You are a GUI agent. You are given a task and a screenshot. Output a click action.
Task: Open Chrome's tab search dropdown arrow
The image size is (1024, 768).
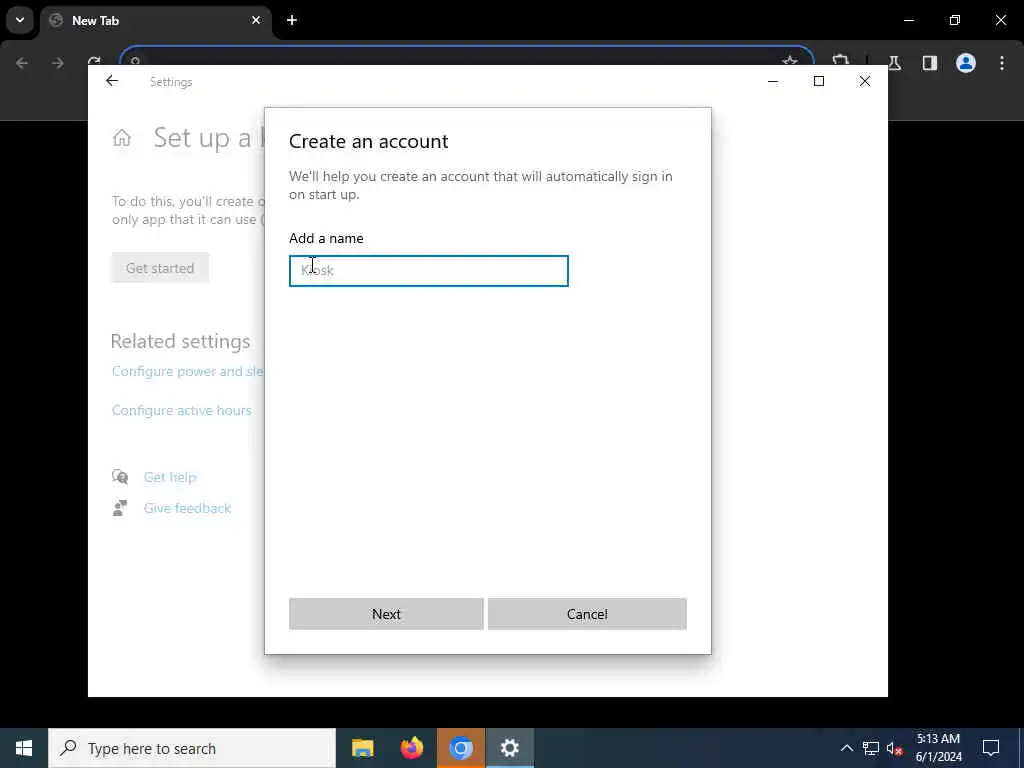[20, 20]
